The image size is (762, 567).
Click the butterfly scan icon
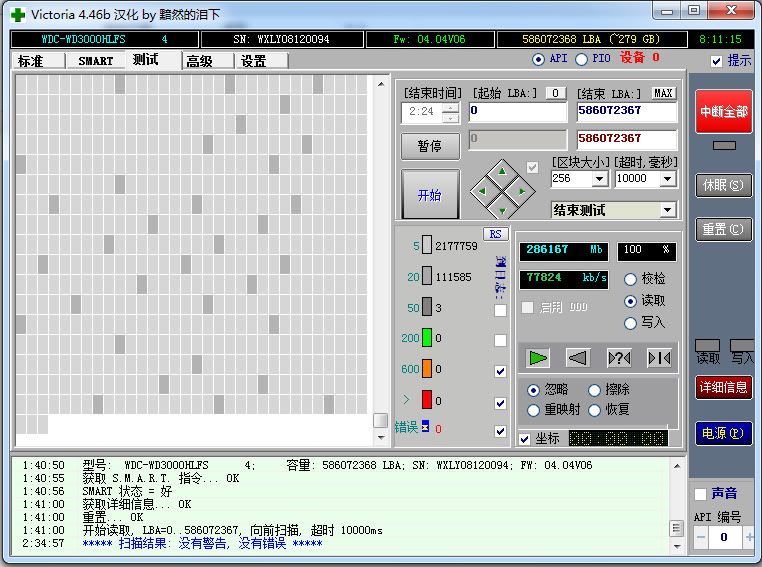658,358
